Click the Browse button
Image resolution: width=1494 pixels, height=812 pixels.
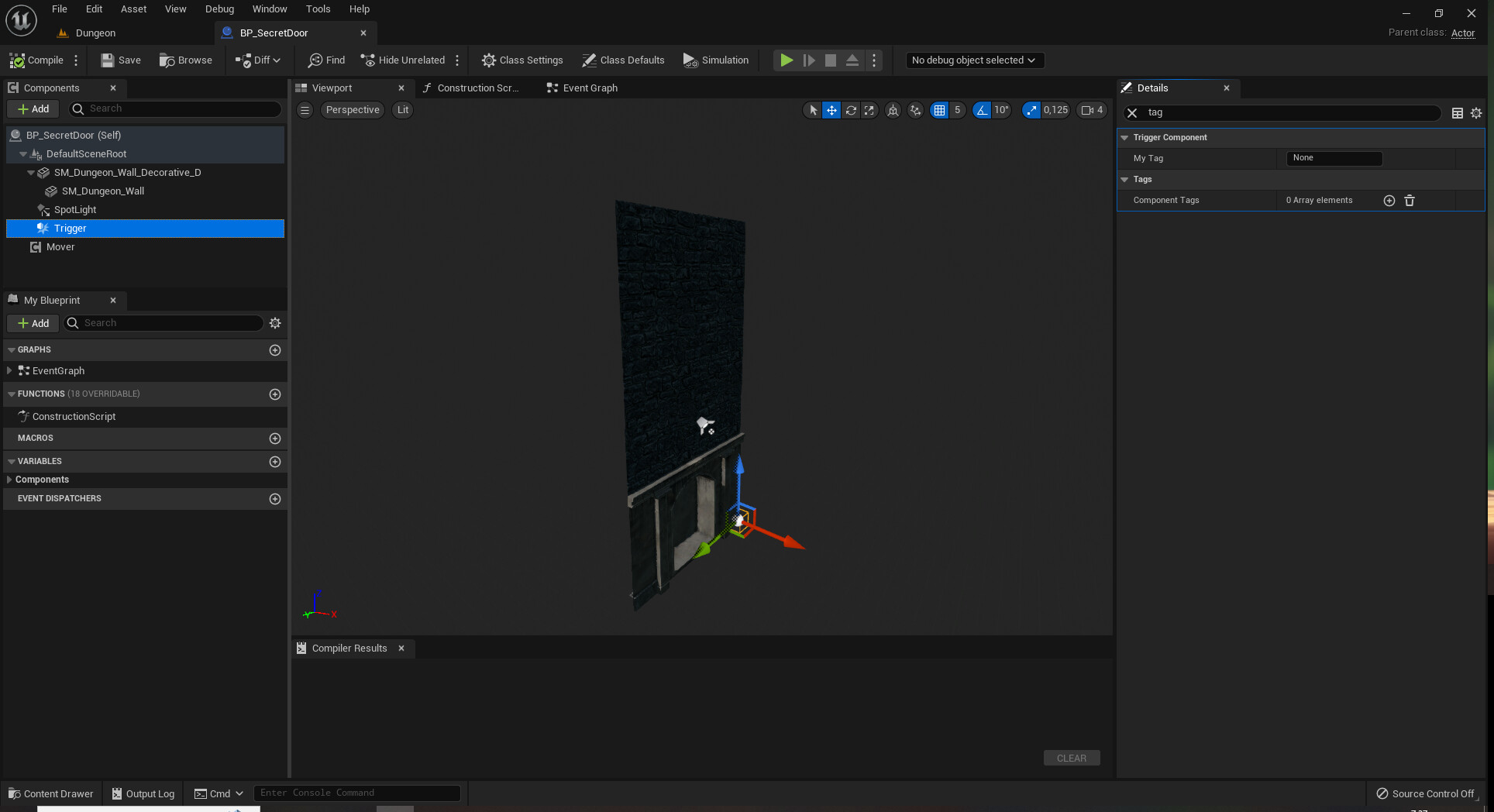(x=186, y=60)
